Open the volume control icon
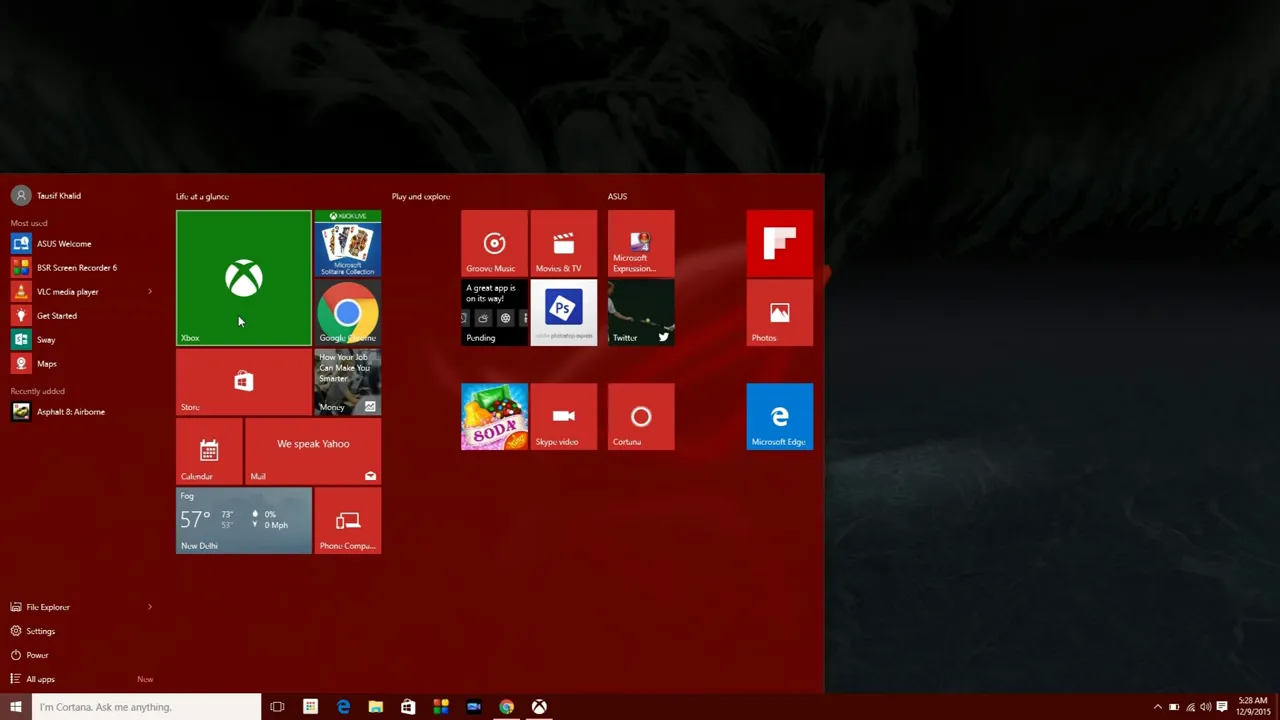Viewport: 1280px width, 720px height. coord(1206,707)
